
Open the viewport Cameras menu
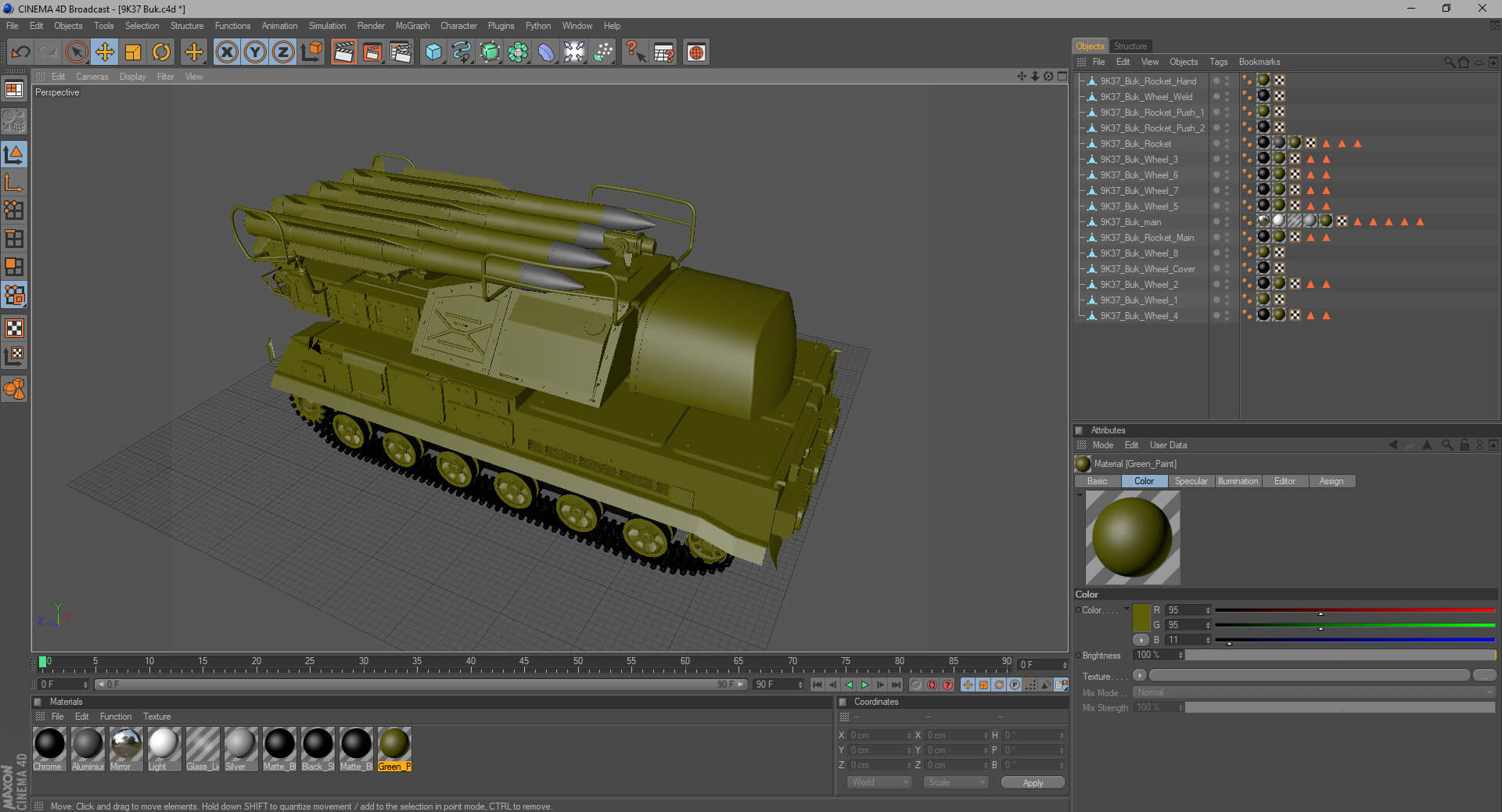[92, 77]
